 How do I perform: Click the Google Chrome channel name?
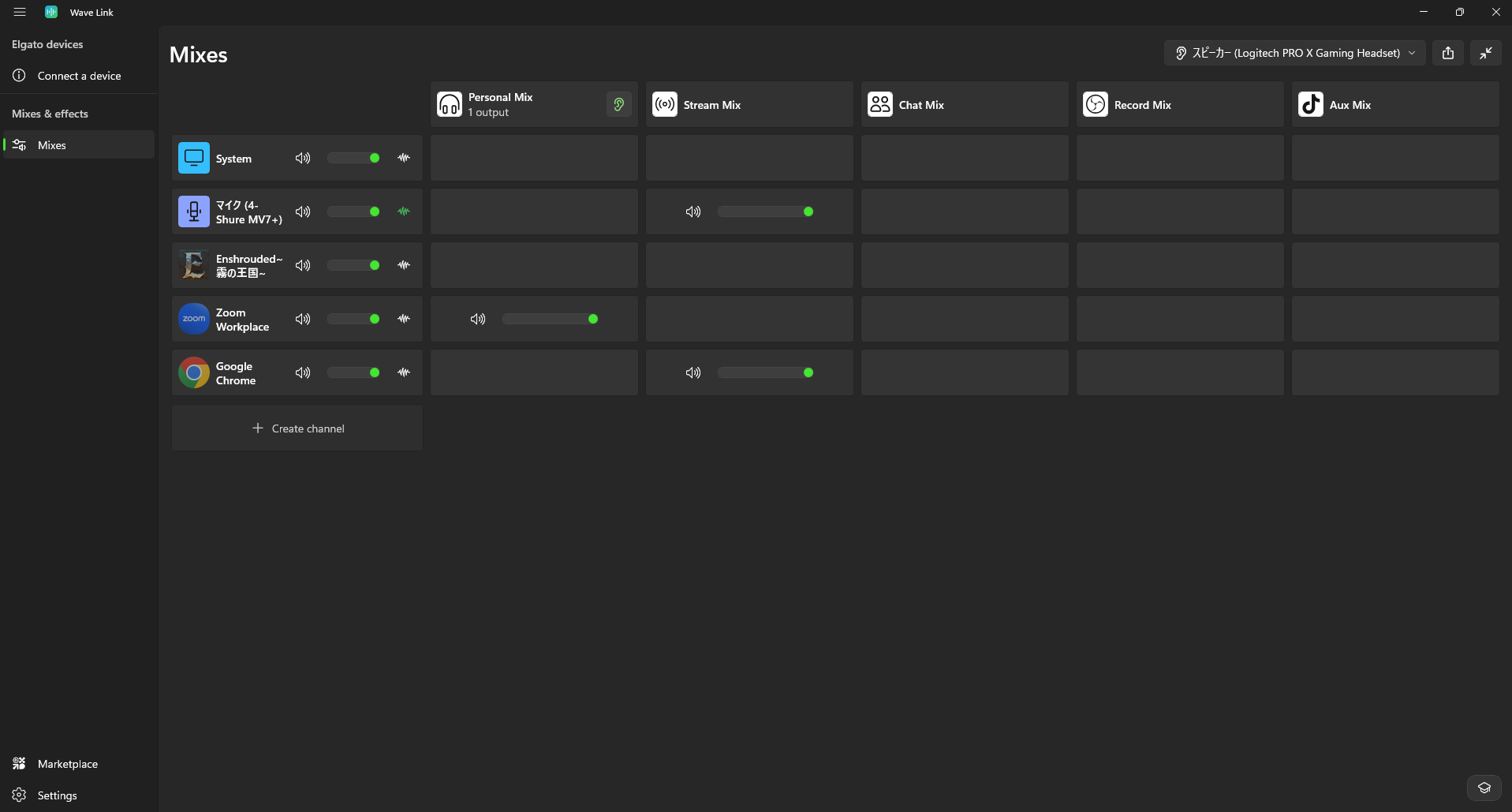(236, 373)
